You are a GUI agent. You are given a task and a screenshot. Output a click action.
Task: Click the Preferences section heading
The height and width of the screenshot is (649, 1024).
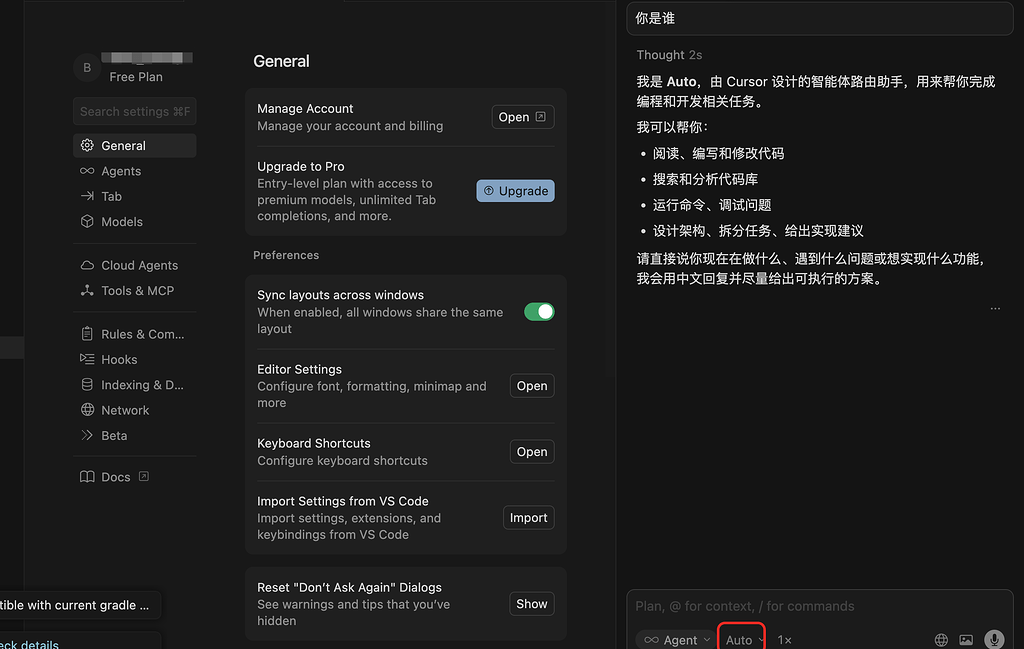tap(286, 255)
